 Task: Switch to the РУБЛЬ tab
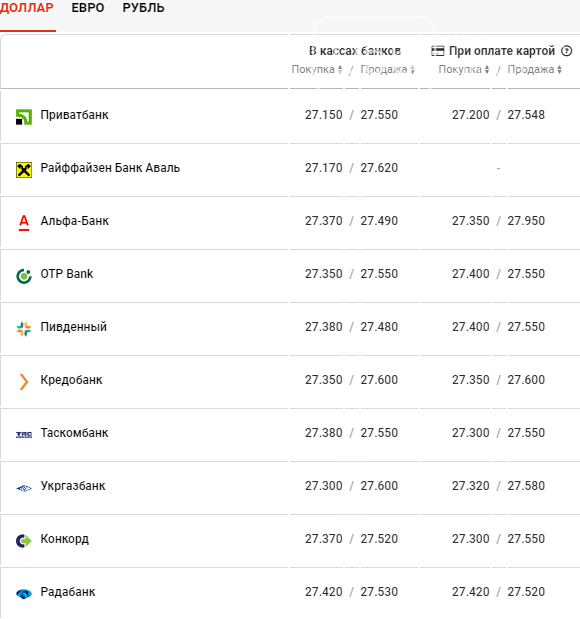click(x=143, y=8)
